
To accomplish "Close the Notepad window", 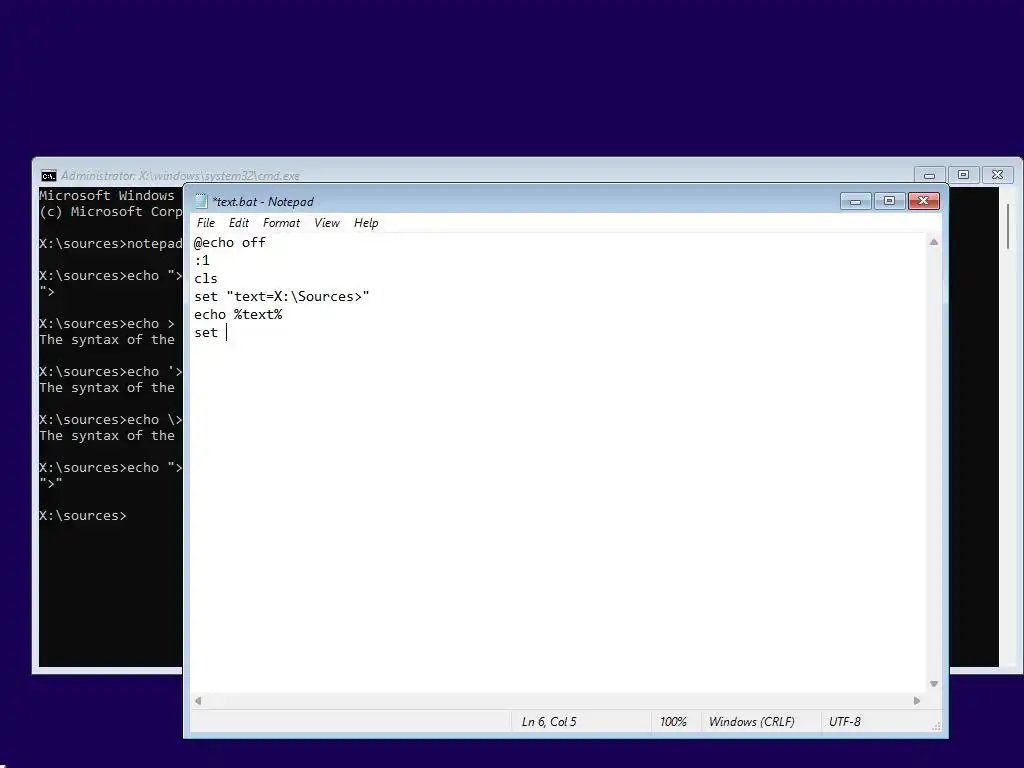I will click(x=923, y=201).
